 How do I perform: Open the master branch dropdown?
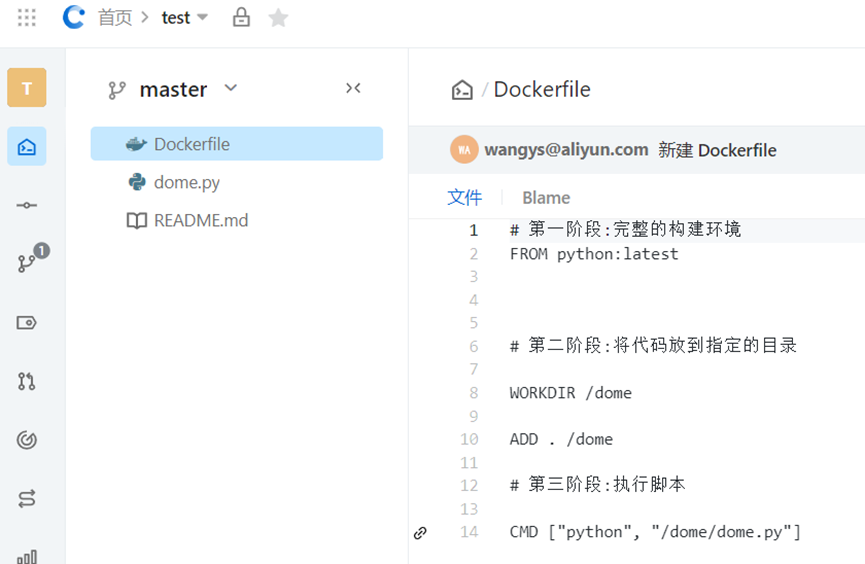coord(231,89)
